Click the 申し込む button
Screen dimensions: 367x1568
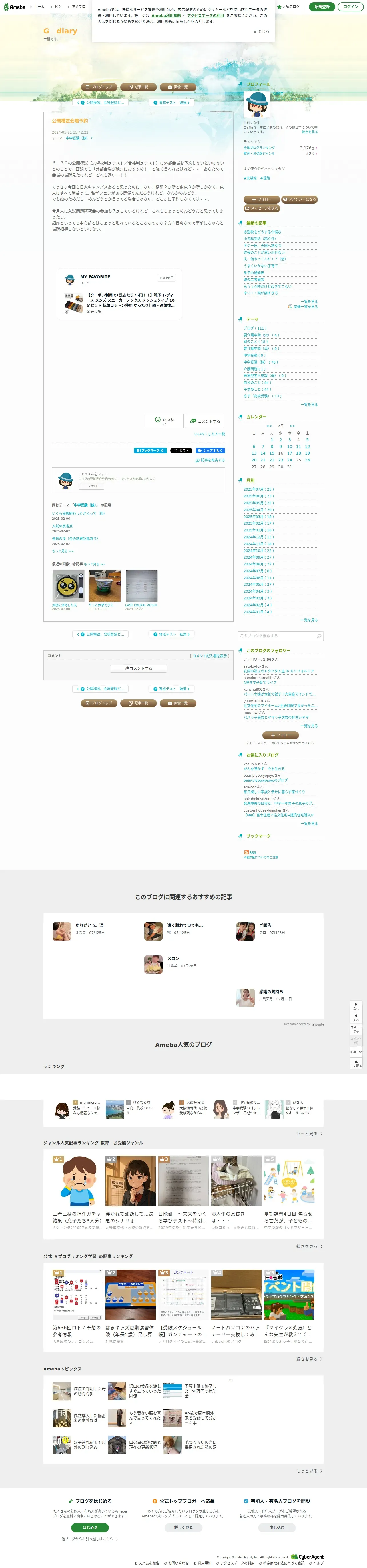coord(277,1527)
